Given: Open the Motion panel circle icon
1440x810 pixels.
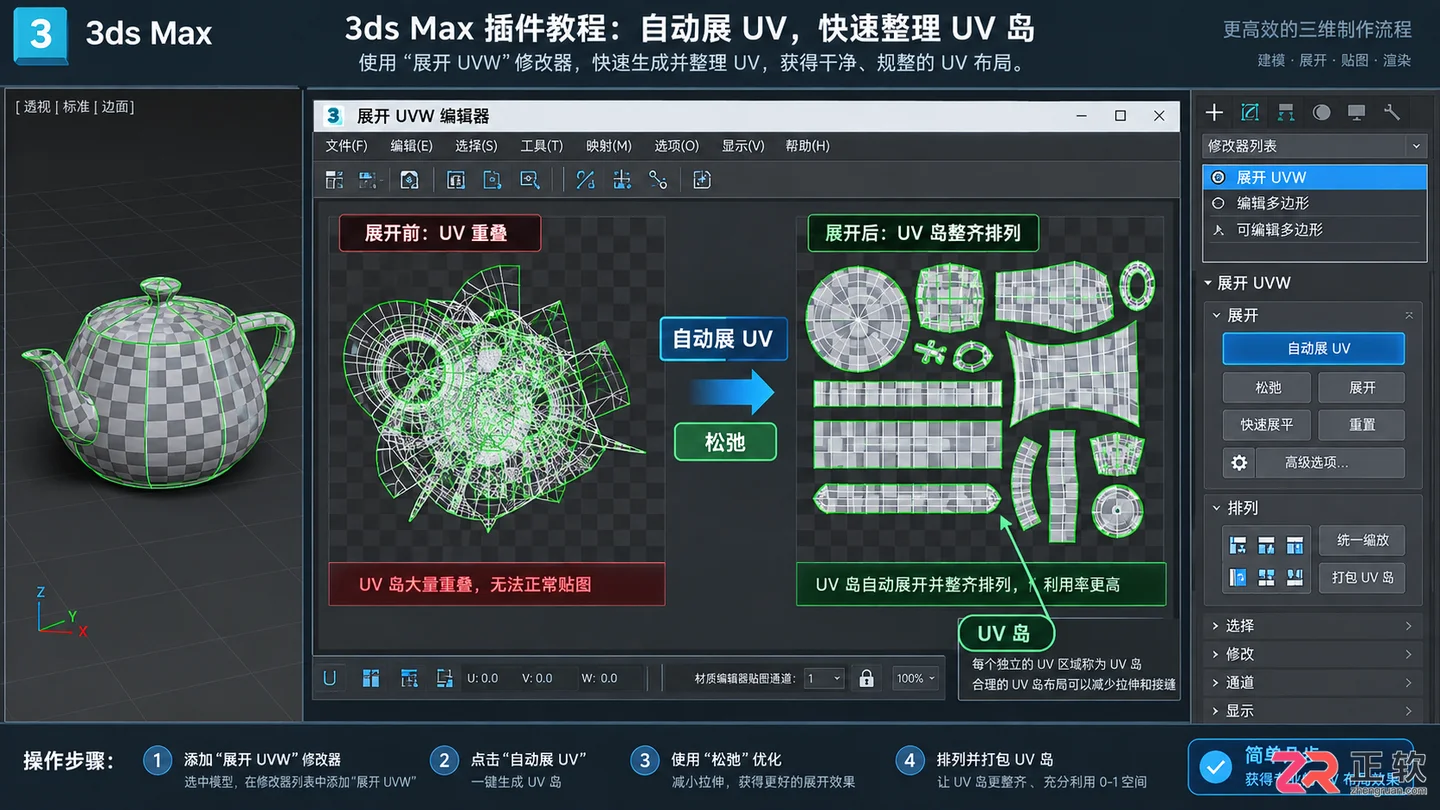Looking at the screenshot, I should point(1321,112).
